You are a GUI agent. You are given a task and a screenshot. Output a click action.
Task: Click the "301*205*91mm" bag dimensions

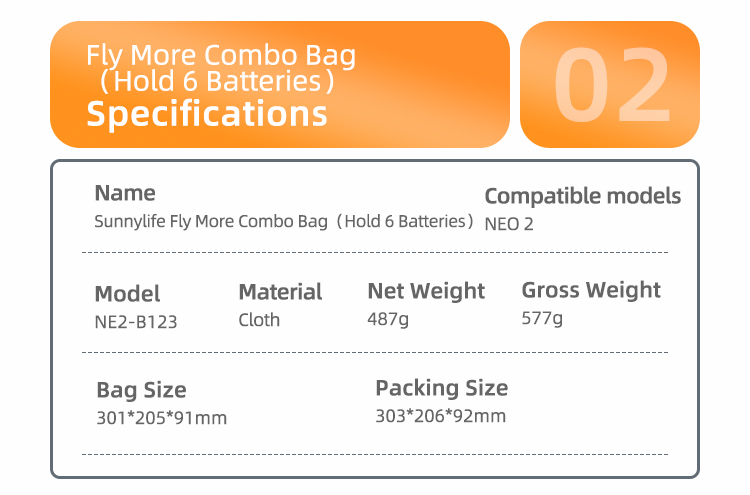tap(161, 417)
